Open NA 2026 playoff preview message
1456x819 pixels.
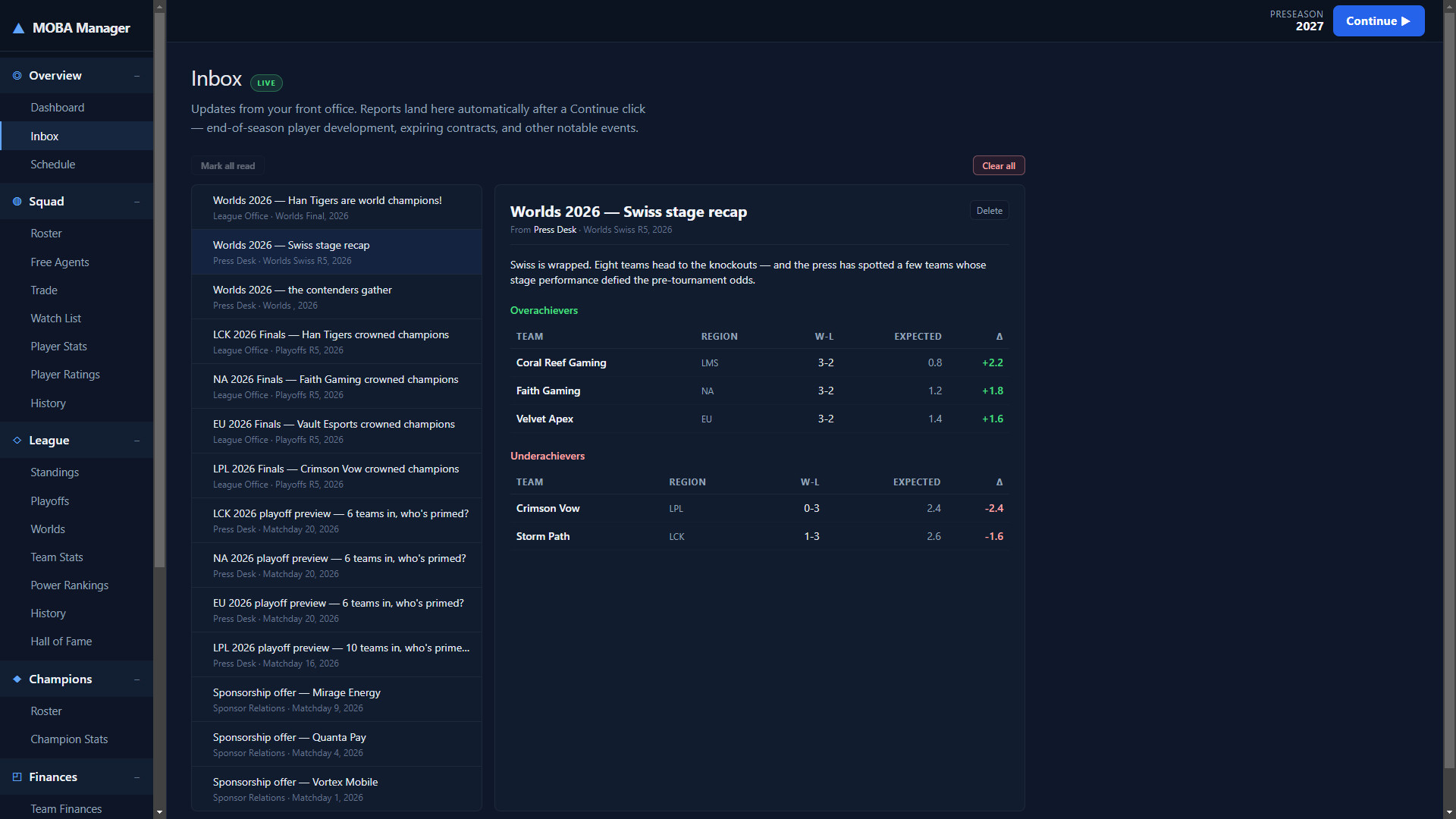tap(337, 566)
